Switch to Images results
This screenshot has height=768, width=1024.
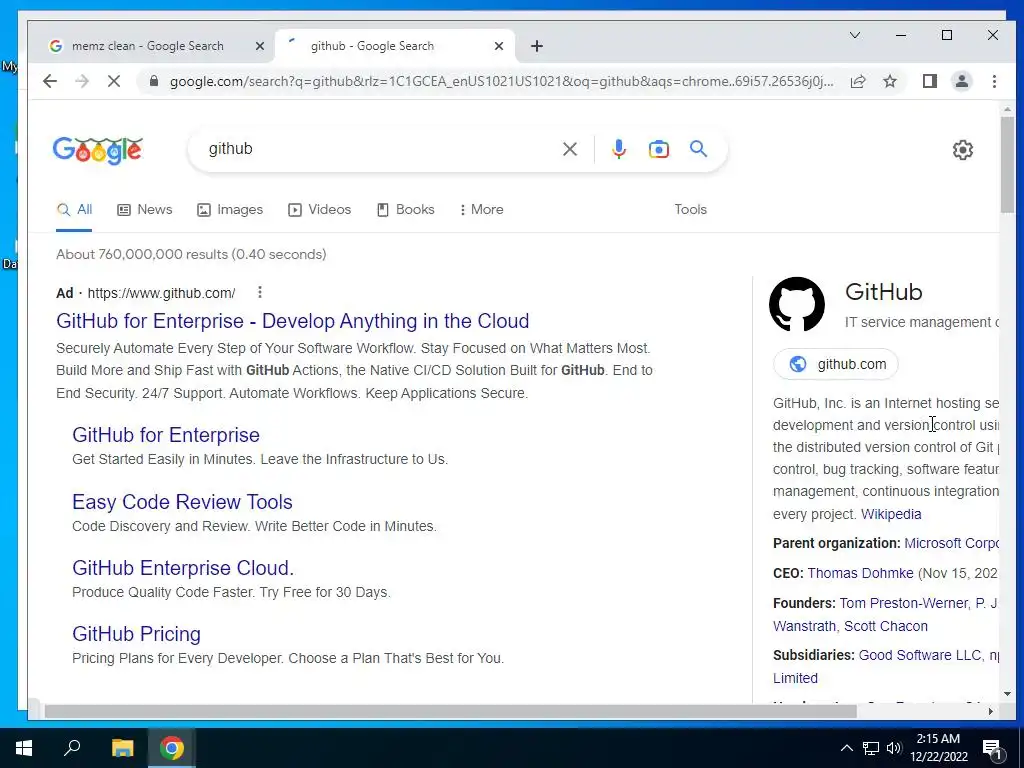231,210
